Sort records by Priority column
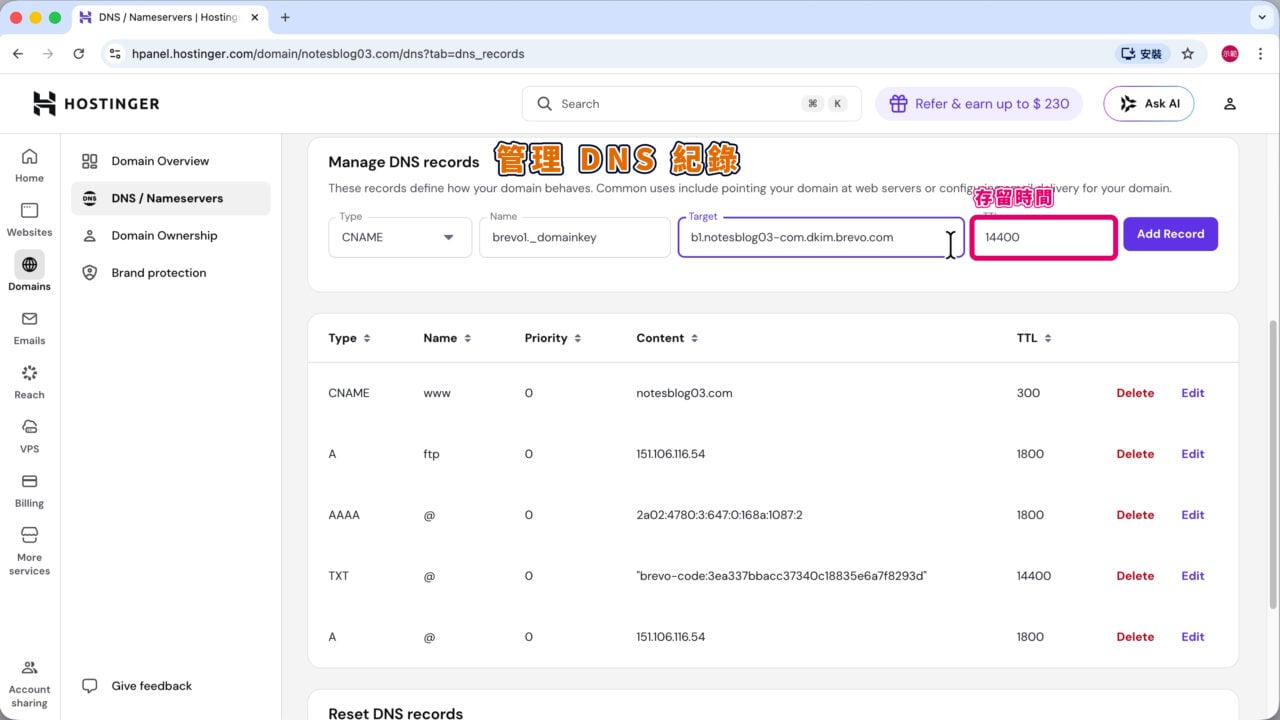1280x720 pixels. (x=552, y=338)
